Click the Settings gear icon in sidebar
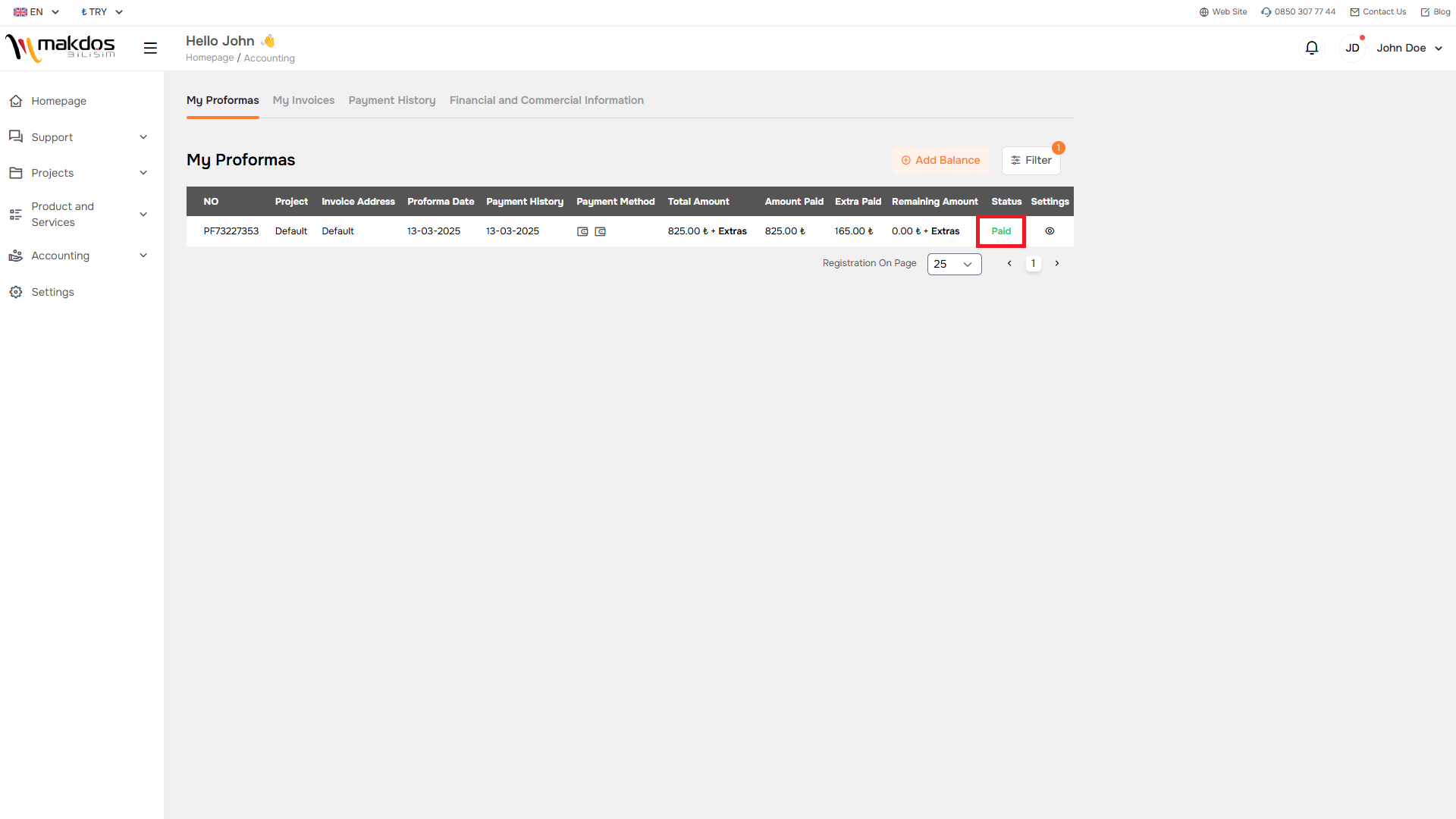Screen dimensions: 1456x819 [x=16, y=292]
